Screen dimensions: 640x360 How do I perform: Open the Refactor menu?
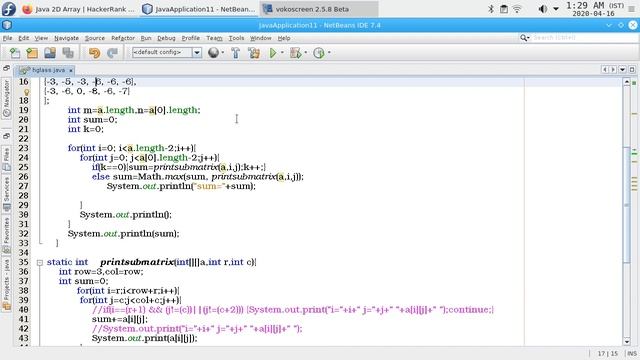pyautogui.click(x=123, y=38)
